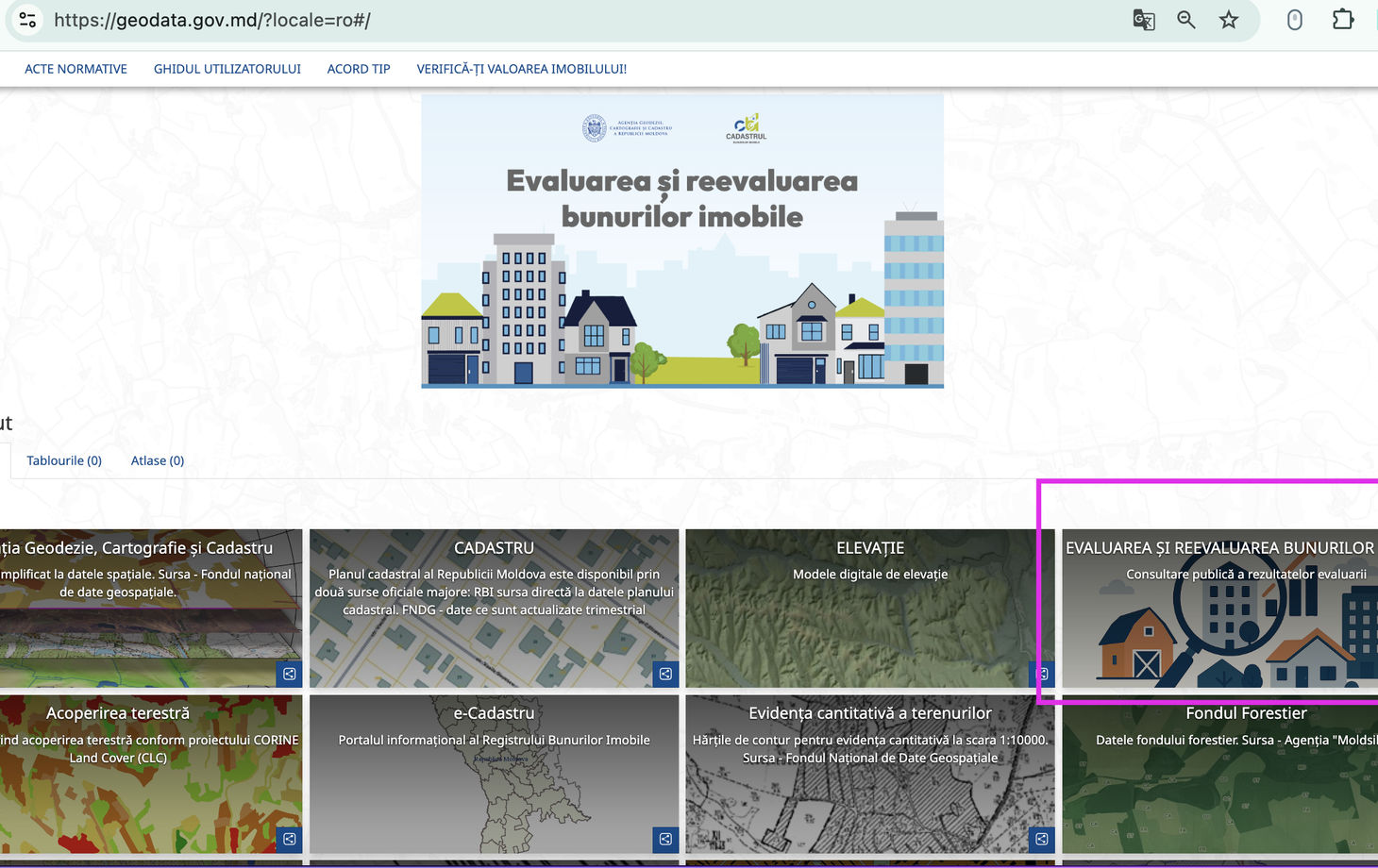Click share icon on e-Cadastru card

665,839
